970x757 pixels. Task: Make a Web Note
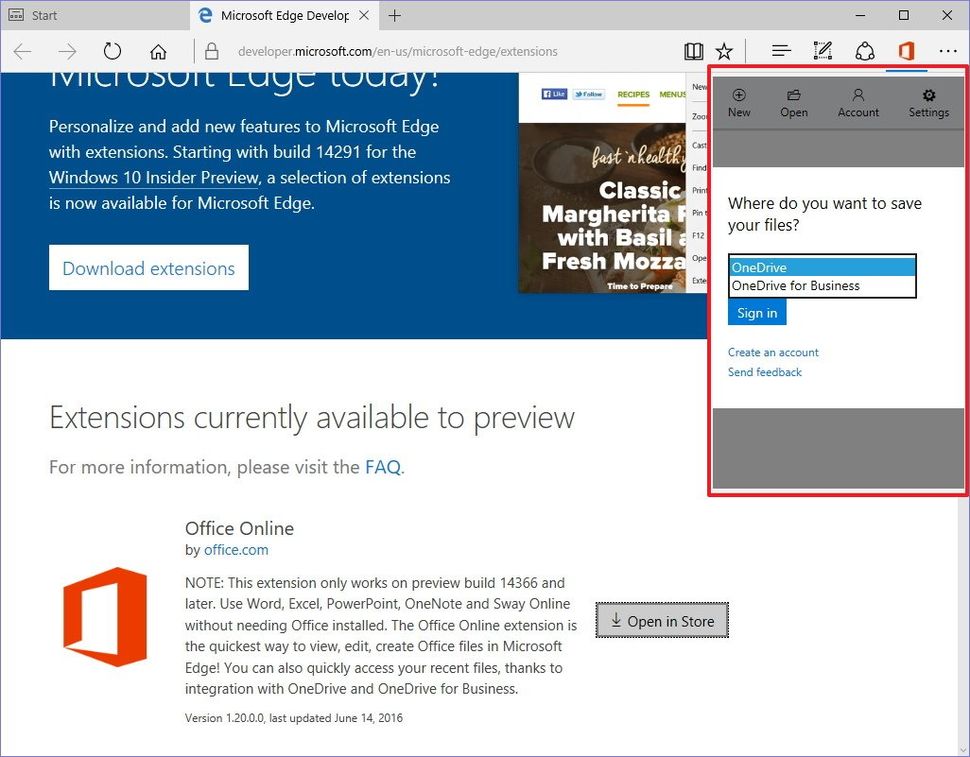point(822,50)
